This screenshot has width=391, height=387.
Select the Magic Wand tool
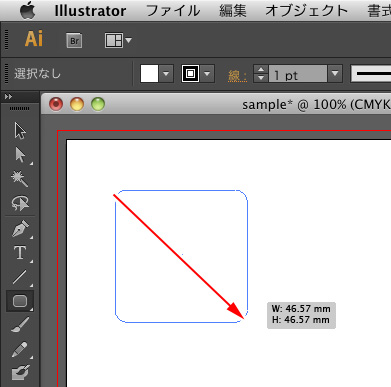(20, 179)
